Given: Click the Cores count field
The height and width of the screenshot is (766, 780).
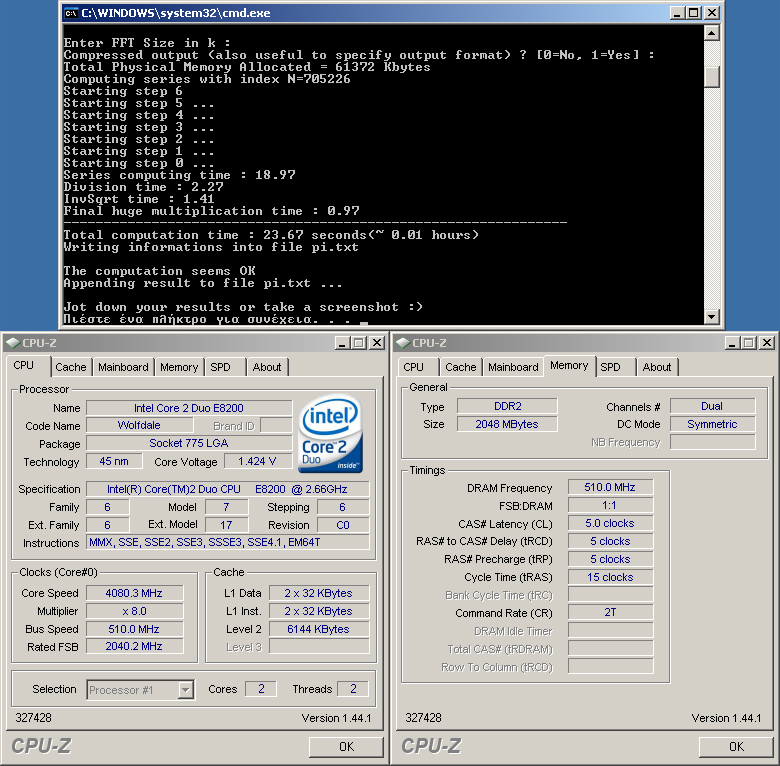Looking at the screenshot, I should coord(261,689).
